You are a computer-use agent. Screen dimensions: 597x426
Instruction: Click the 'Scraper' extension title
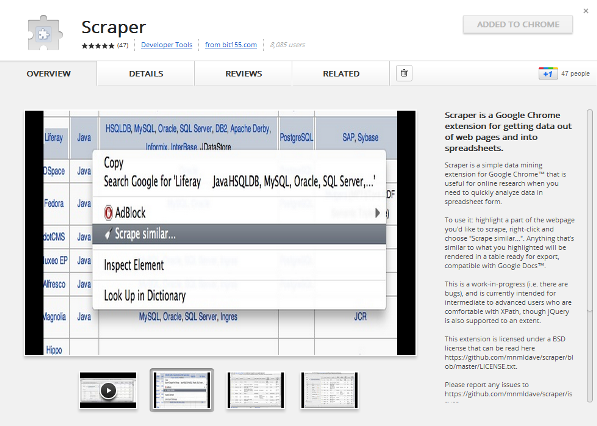[113, 27]
